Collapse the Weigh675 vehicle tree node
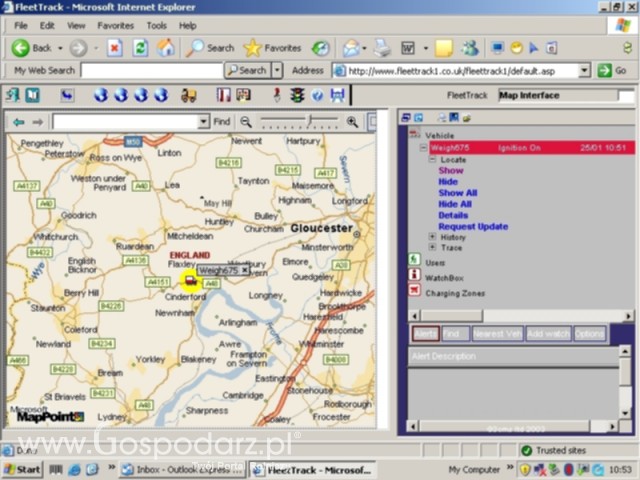 point(423,148)
